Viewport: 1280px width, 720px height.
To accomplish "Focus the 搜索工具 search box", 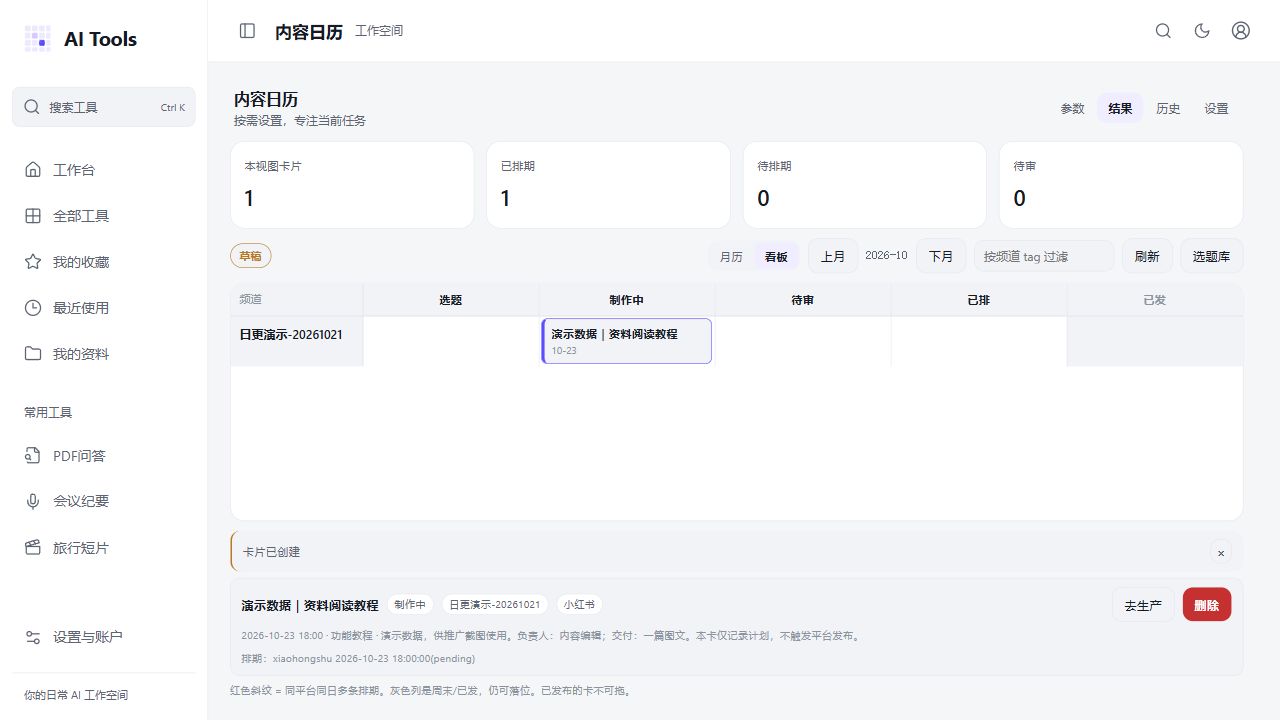I will (x=104, y=107).
